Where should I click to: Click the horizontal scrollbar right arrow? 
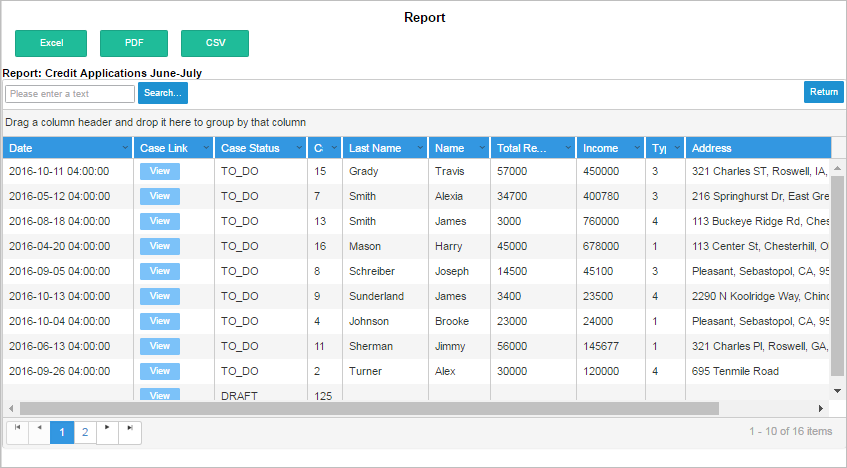(822, 409)
